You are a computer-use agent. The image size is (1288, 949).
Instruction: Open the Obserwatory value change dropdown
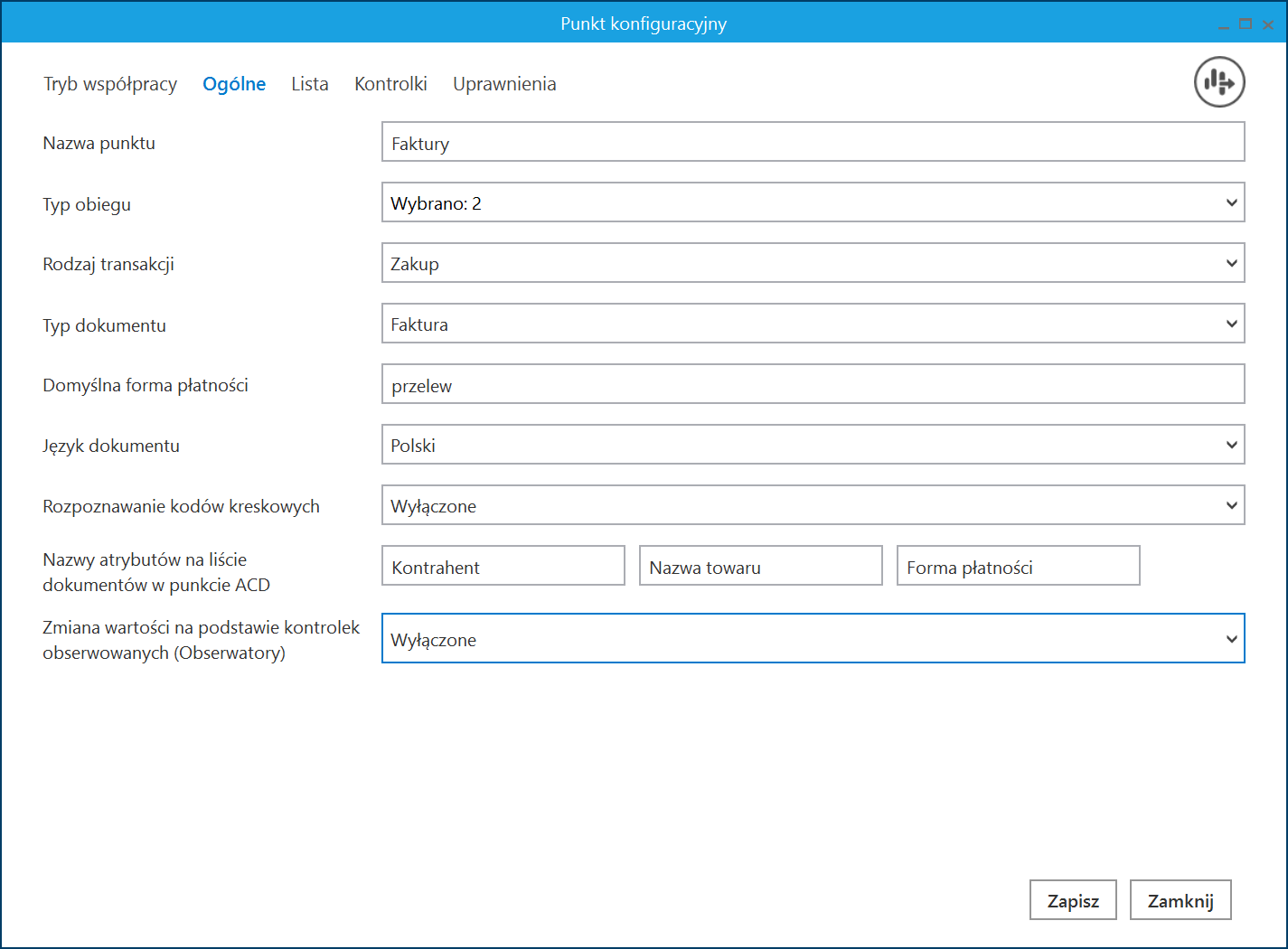pos(813,639)
